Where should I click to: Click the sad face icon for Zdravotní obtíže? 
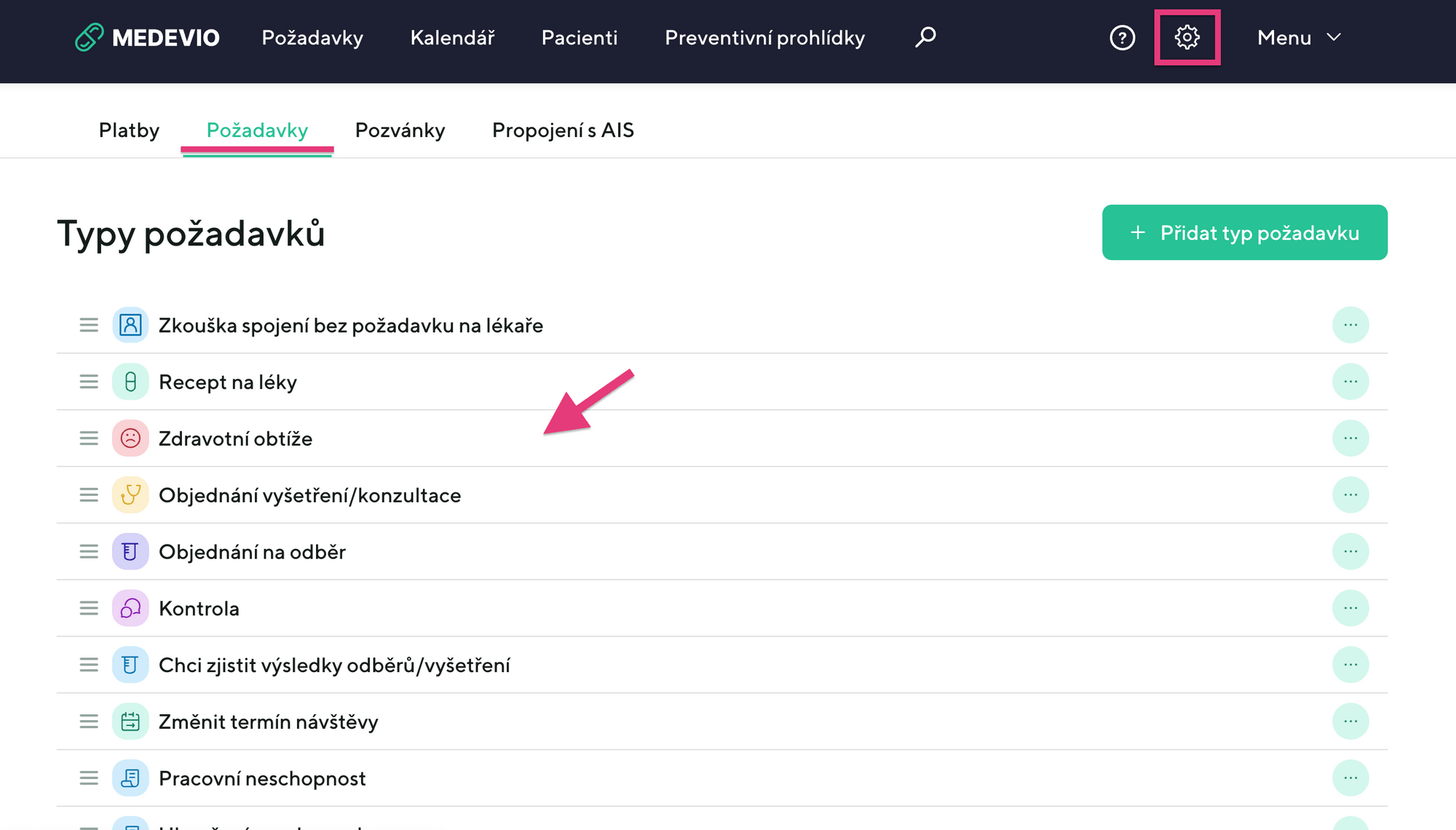130,438
